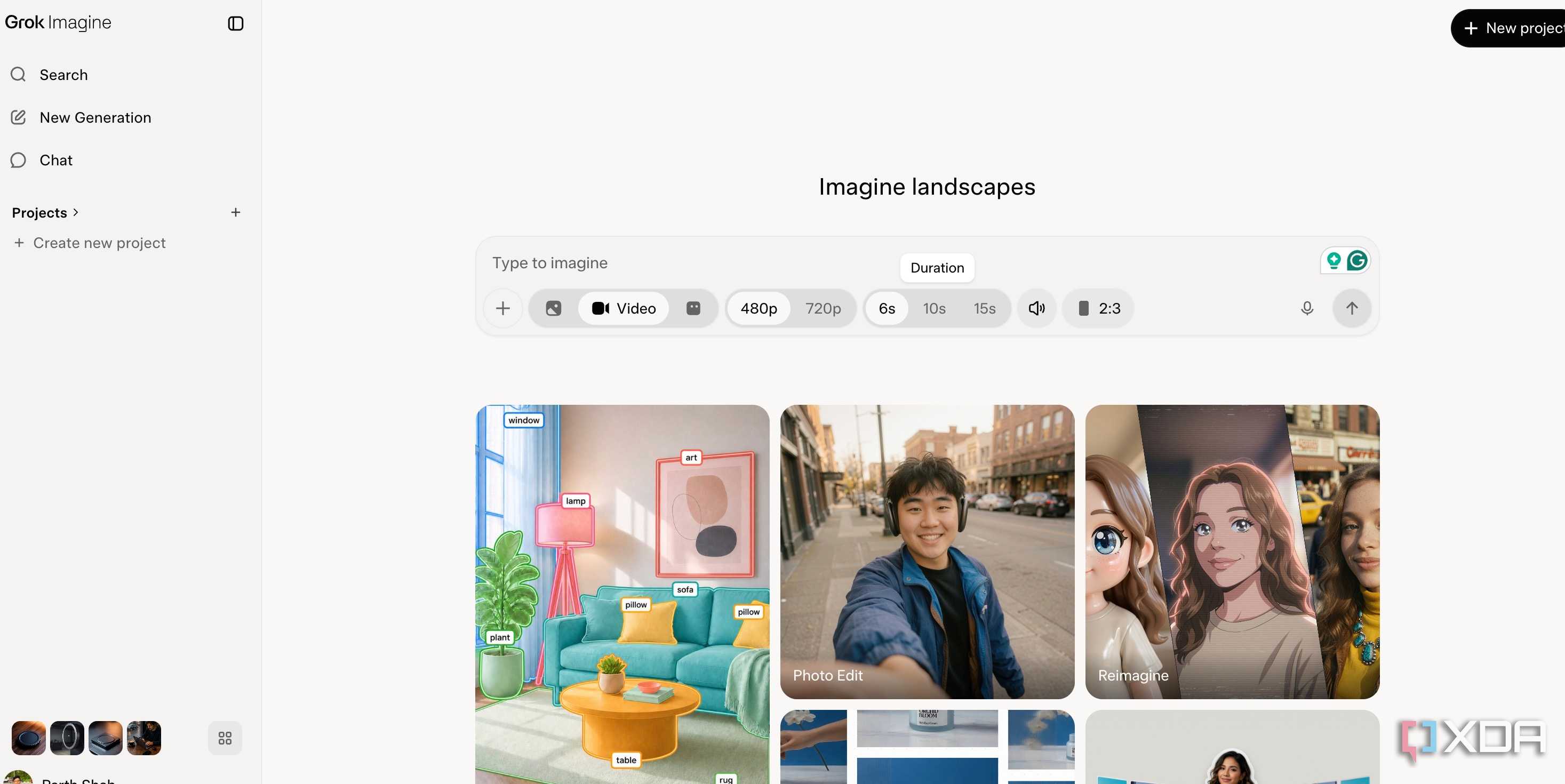
Task: Click the green lightbulb extension icon
Action: pyautogui.click(x=1334, y=261)
